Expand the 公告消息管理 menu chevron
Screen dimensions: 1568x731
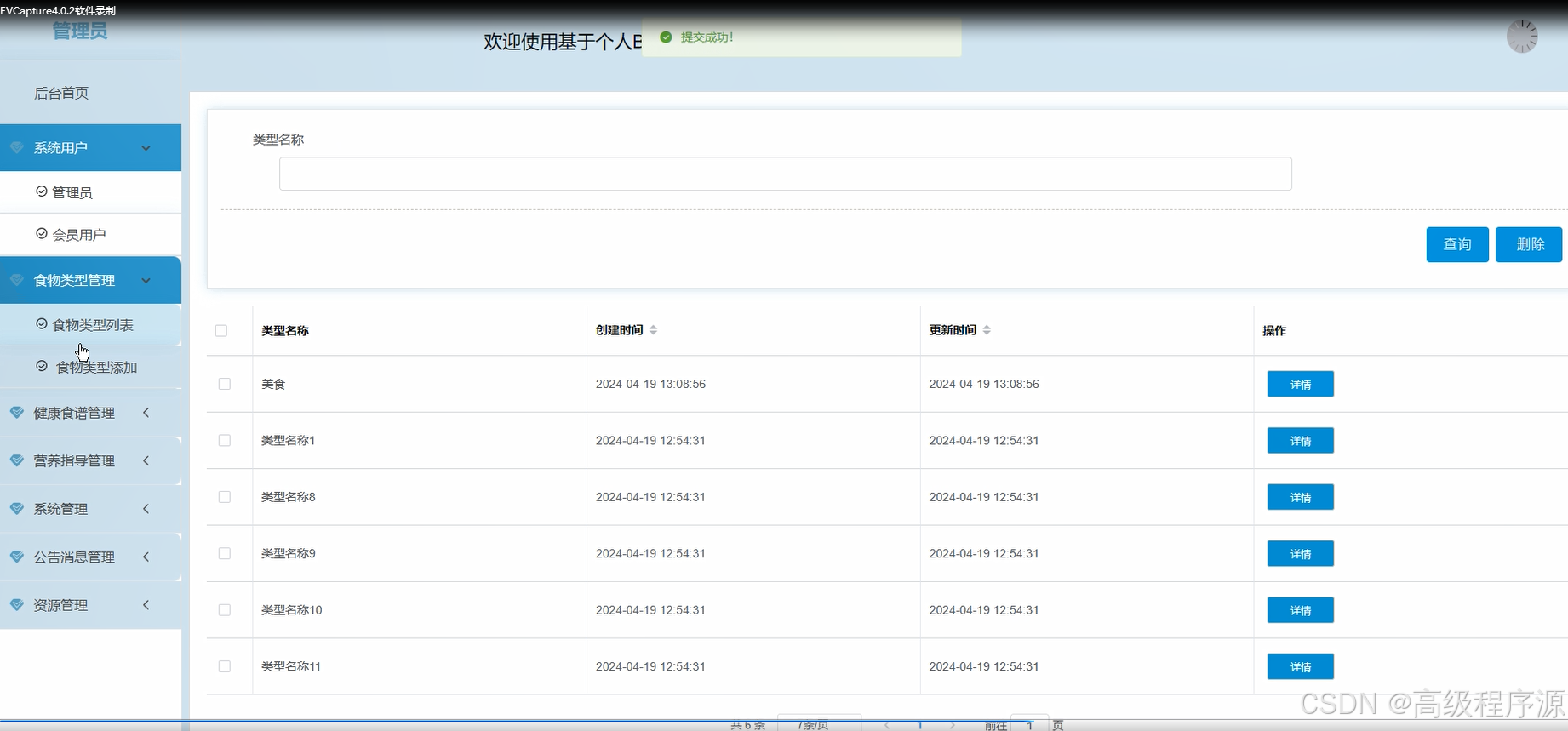146,557
